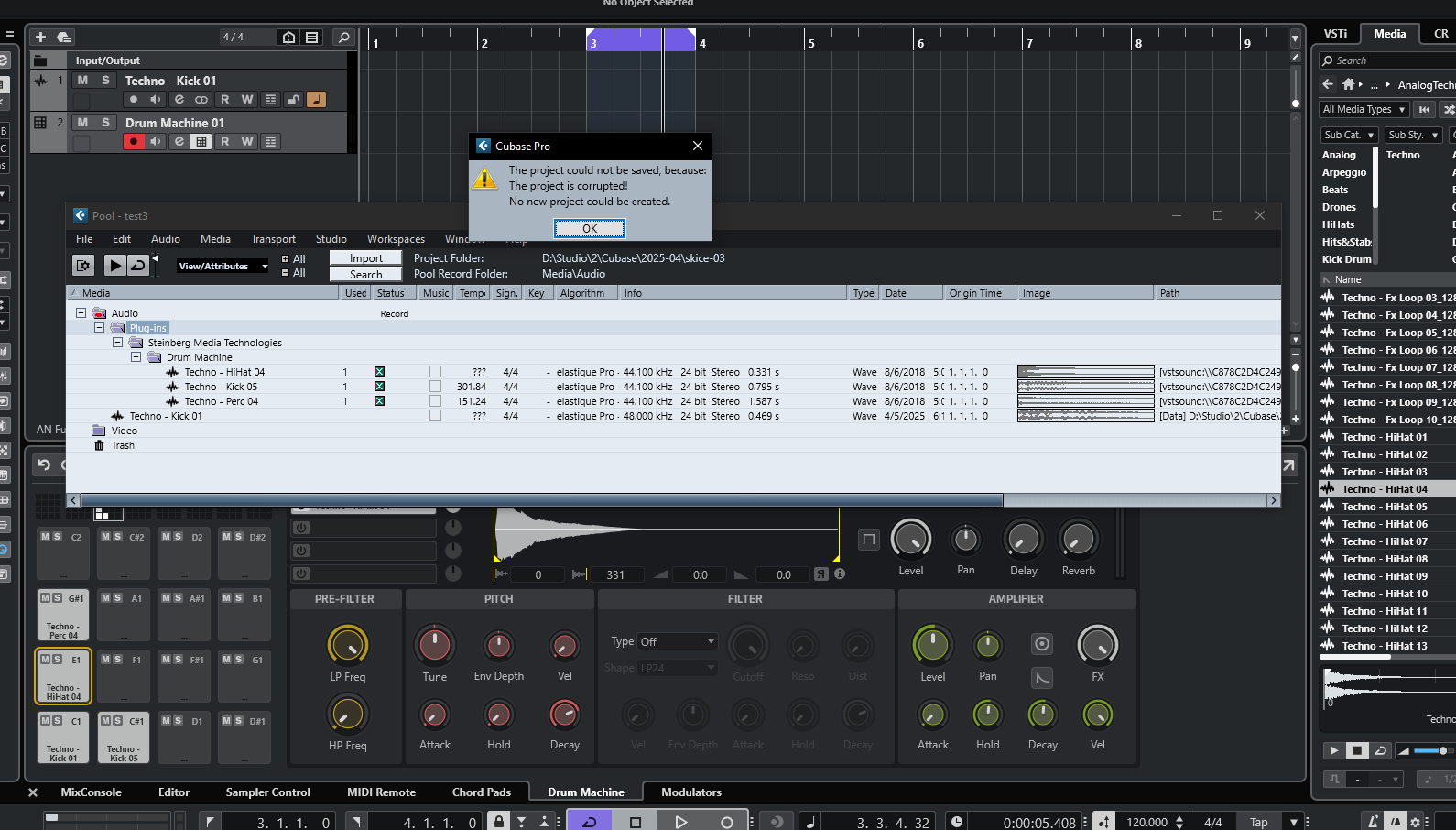Click the Import button in Pool window

(365, 258)
